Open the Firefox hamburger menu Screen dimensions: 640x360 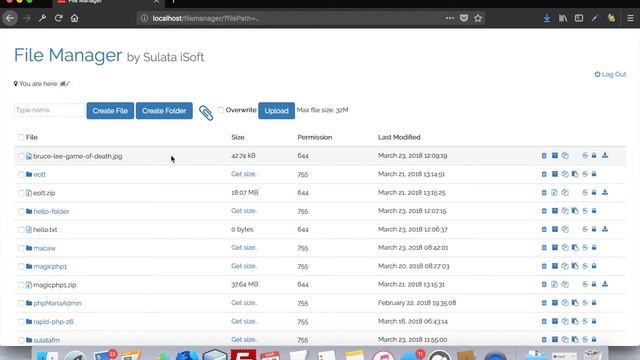pyautogui.click(x=630, y=18)
